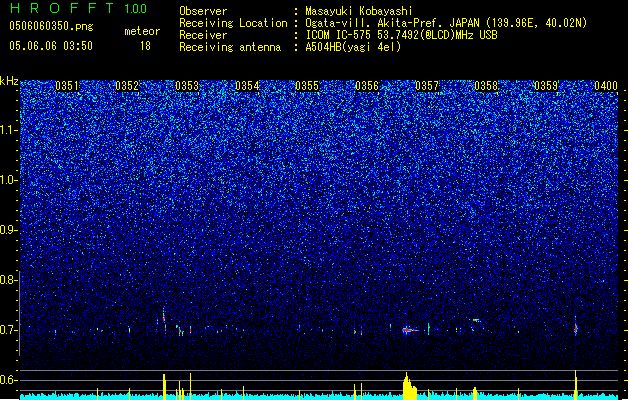The width and height of the screenshot is (629, 400).
Task: Click the tall yellow intensity peak near 0357
Action: 409,386
